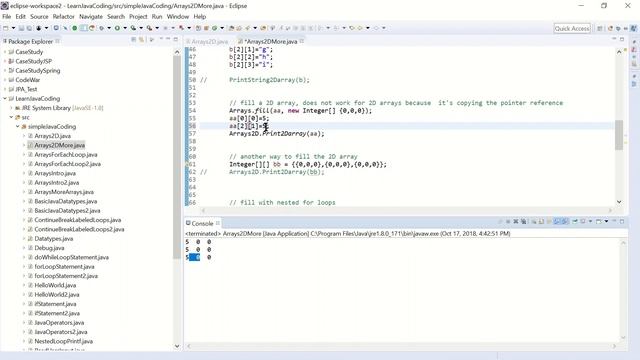Click the editor vertical scrollbar thumb
The width and height of the screenshot is (640, 360).
[619, 135]
